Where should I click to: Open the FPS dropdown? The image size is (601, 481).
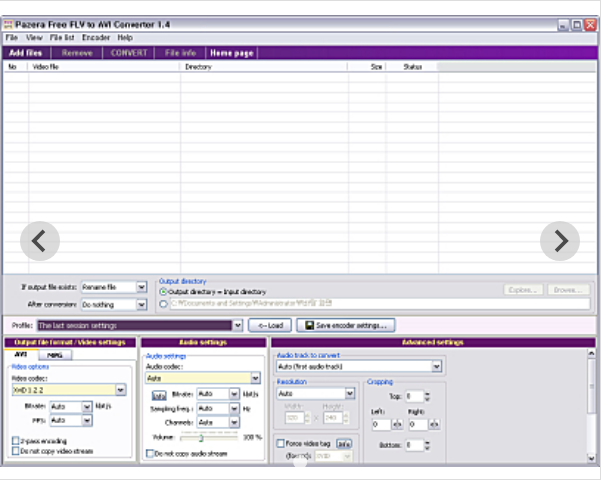pyautogui.click(x=87, y=420)
